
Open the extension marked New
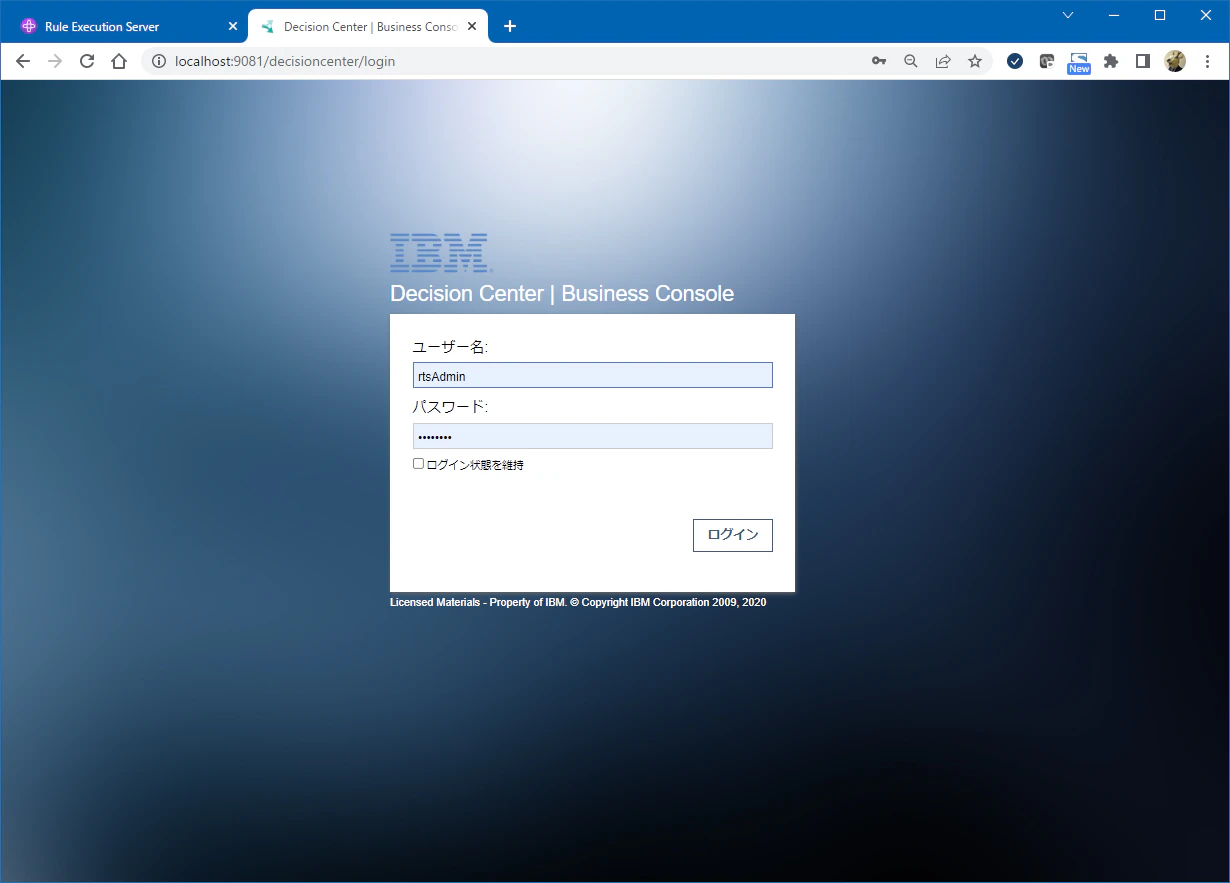(x=1079, y=62)
